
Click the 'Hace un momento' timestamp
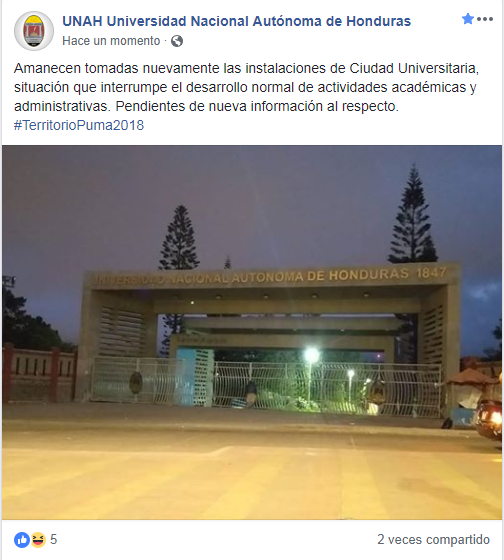click(x=111, y=41)
